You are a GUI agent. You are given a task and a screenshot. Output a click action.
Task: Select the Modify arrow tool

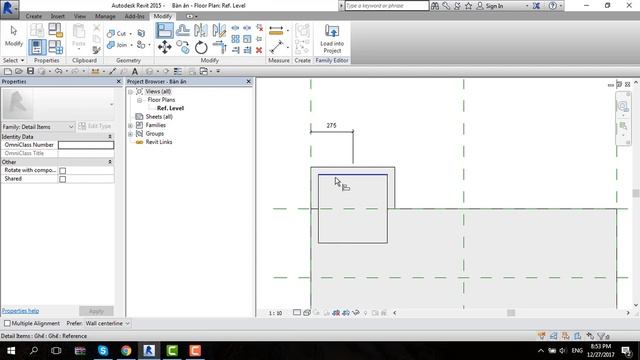[x=13, y=36]
